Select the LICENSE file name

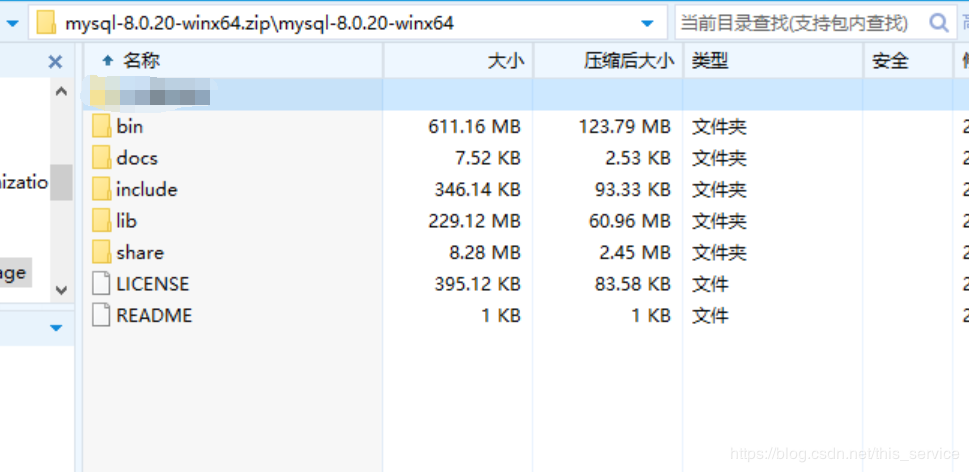153,284
